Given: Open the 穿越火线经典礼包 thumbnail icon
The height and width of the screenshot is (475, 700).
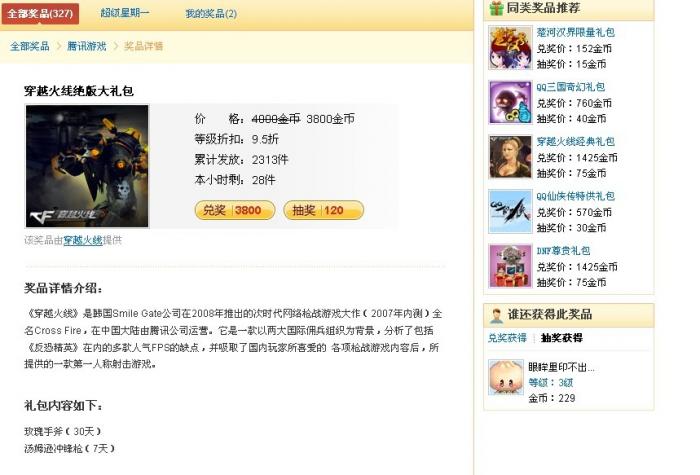Looking at the screenshot, I should 510,157.
